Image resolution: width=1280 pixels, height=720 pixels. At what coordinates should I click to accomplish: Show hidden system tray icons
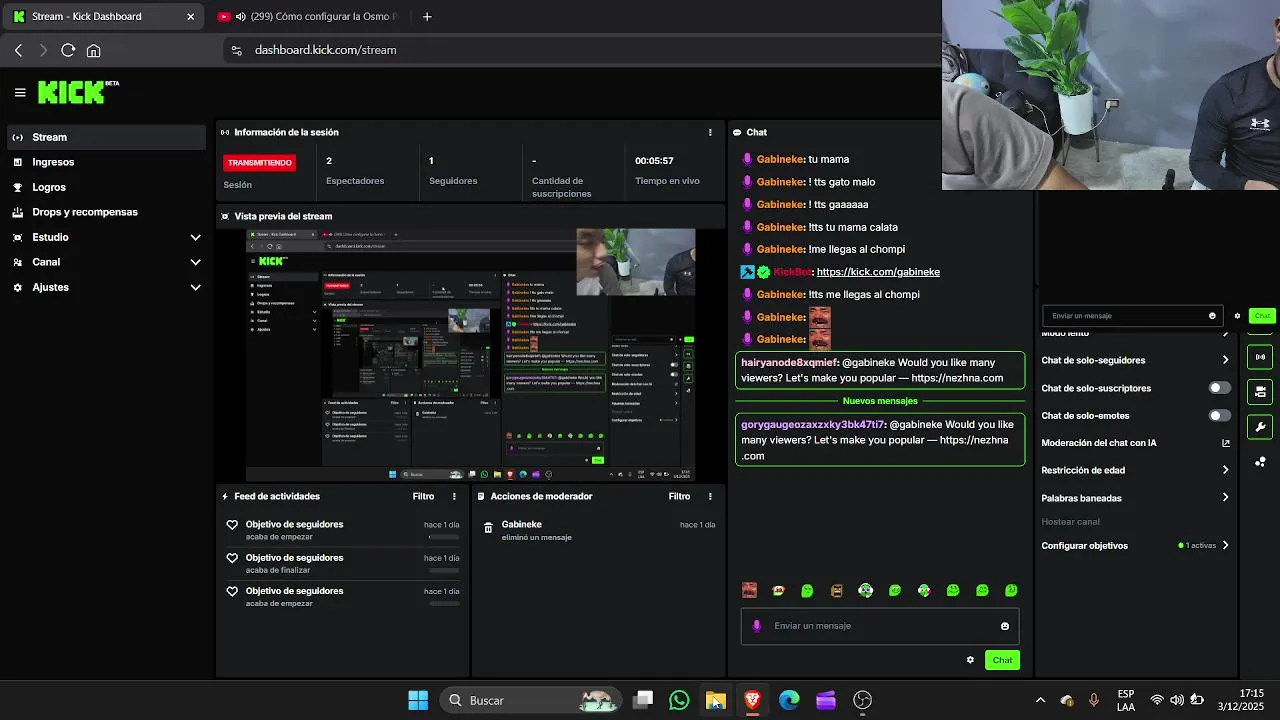pyautogui.click(x=1040, y=700)
